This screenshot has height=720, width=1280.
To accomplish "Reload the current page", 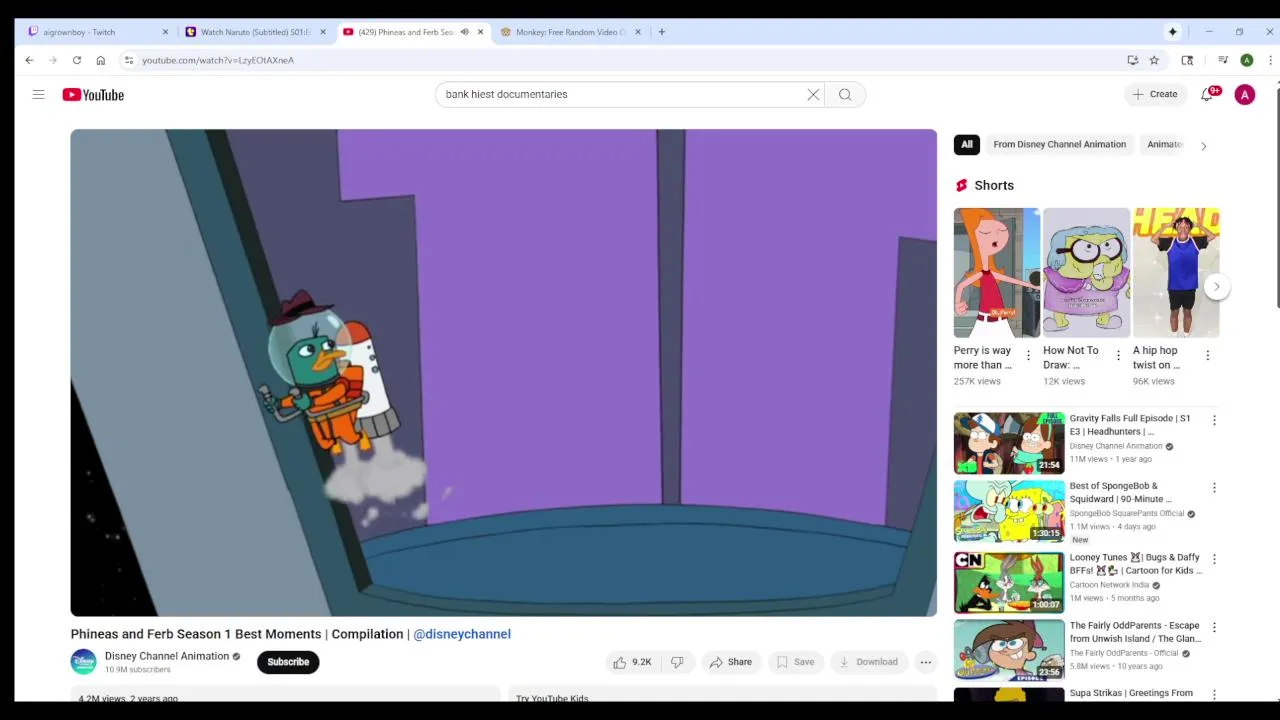I will (x=76, y=60).
